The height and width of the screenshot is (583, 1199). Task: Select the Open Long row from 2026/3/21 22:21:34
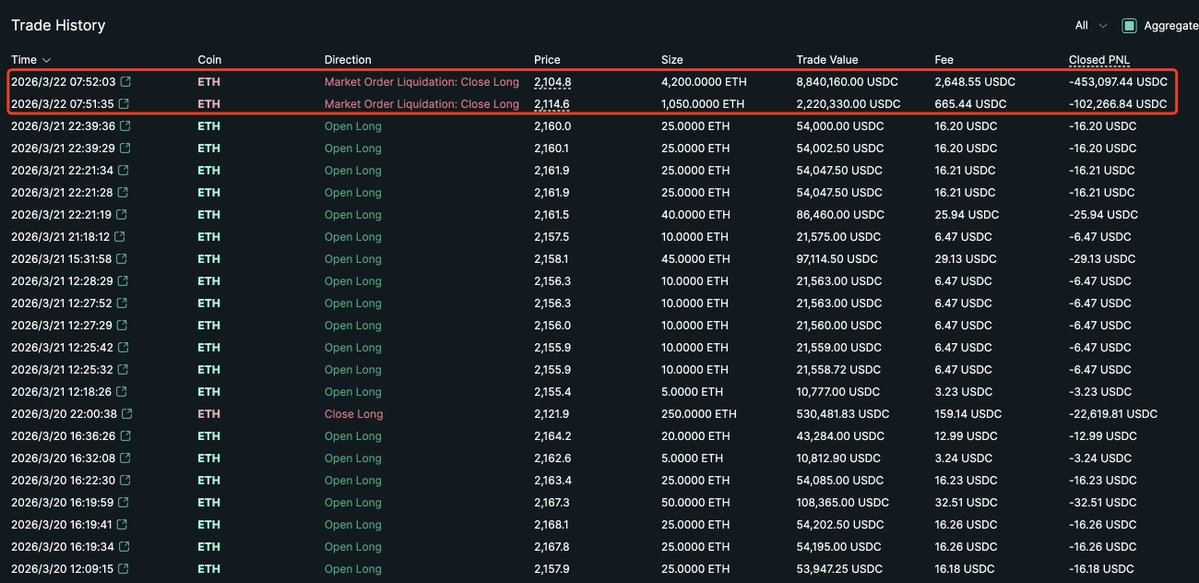[x=353, y=170]
